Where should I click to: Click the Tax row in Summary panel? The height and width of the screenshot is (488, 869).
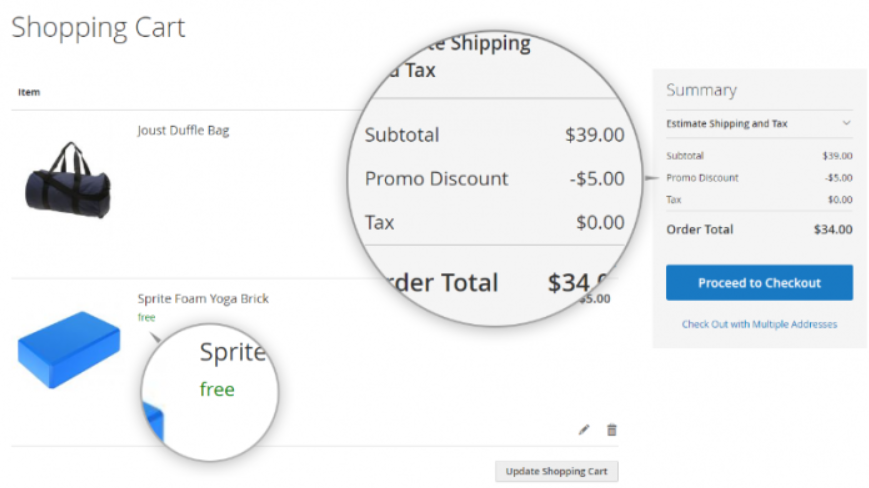coord(759,199)
